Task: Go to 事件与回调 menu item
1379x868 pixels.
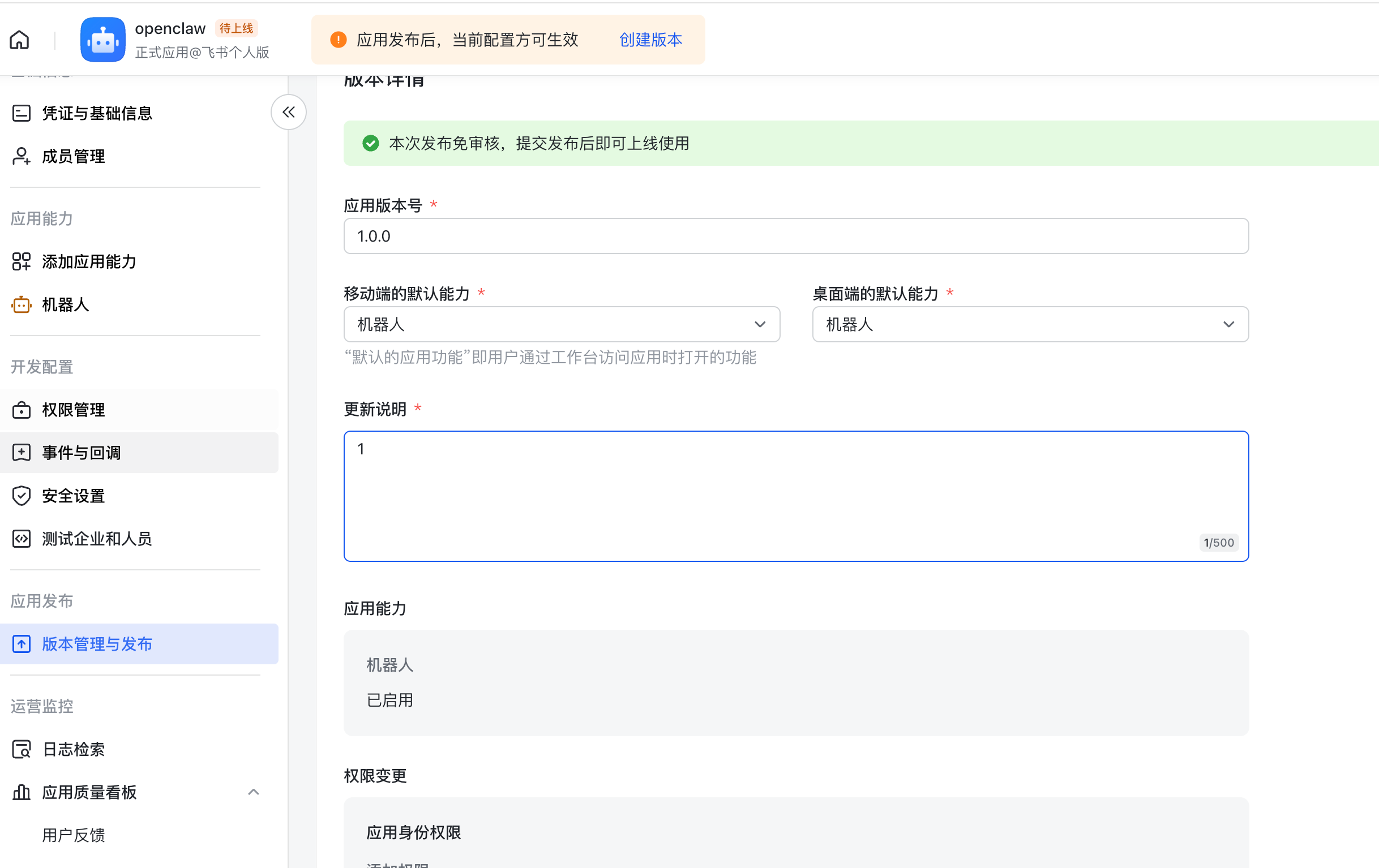Action: [x=82, y=453]
